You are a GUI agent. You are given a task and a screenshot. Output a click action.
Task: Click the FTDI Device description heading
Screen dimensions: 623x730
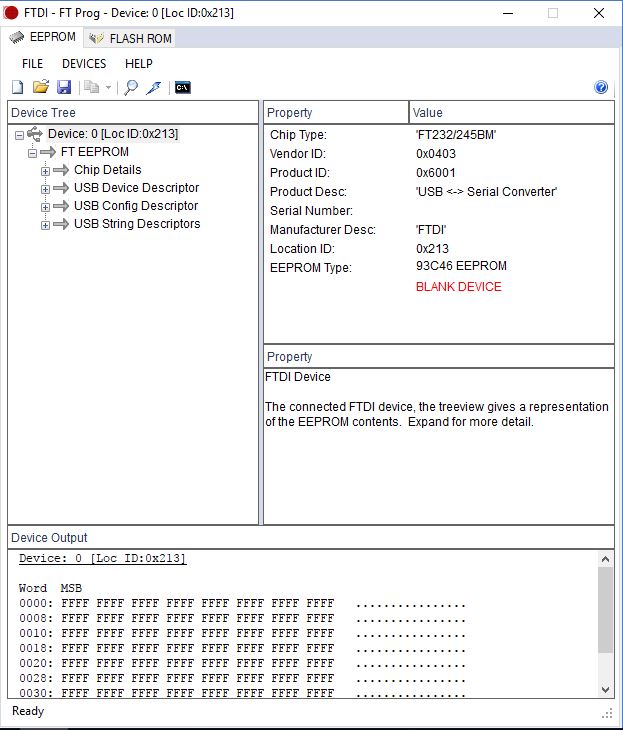298,377
